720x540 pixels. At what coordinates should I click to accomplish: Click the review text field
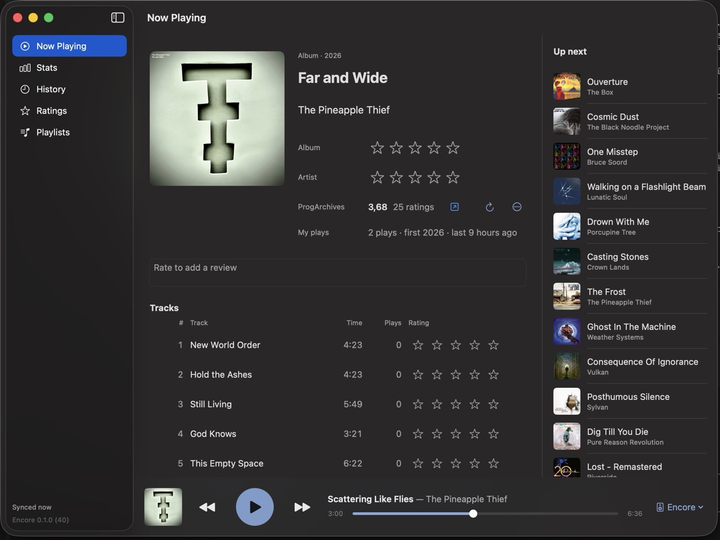click(x=338, y=272)
